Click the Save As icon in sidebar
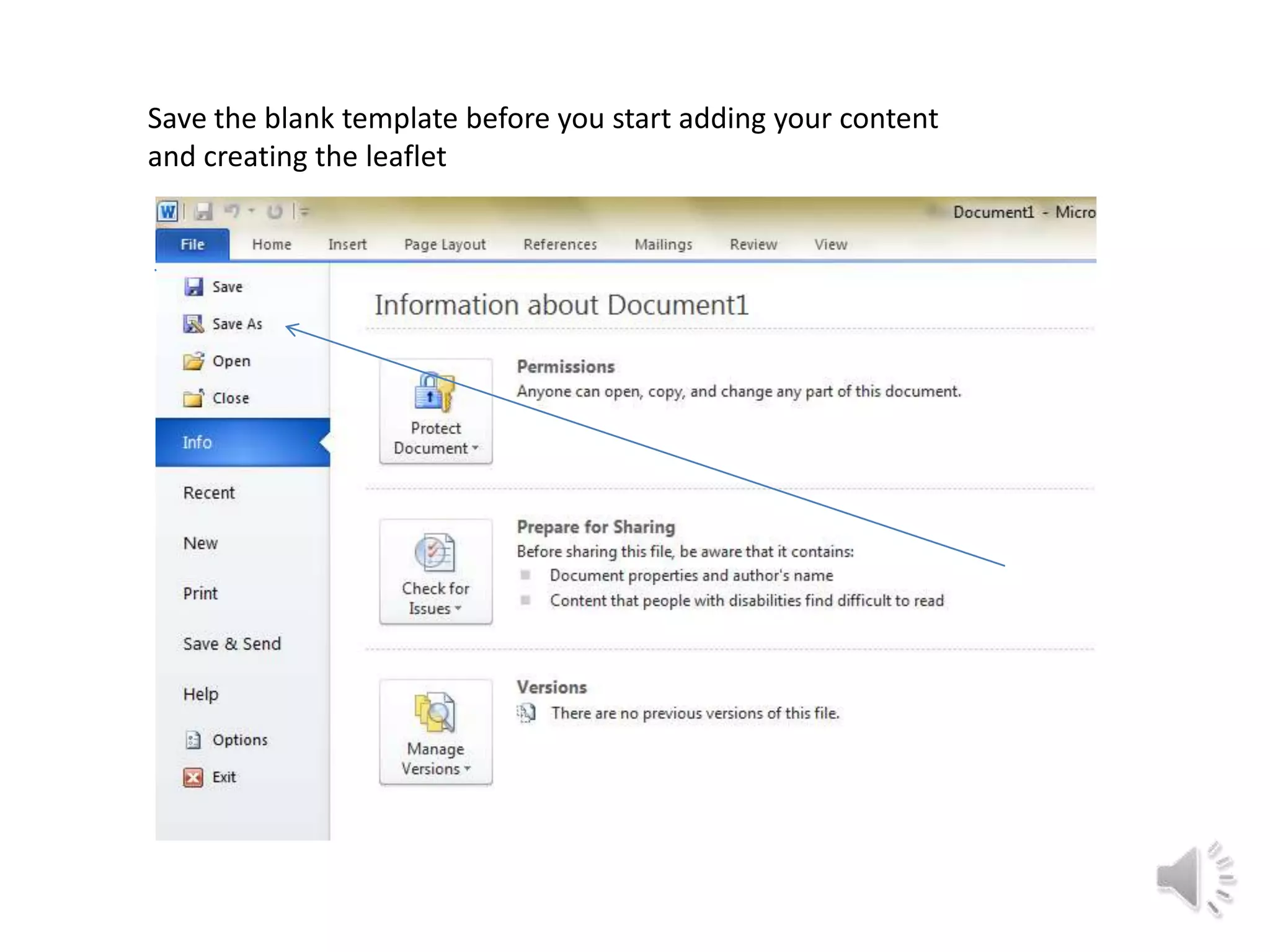The width and height of the screenshot is (1270, 952). click(x=193, y=324)
